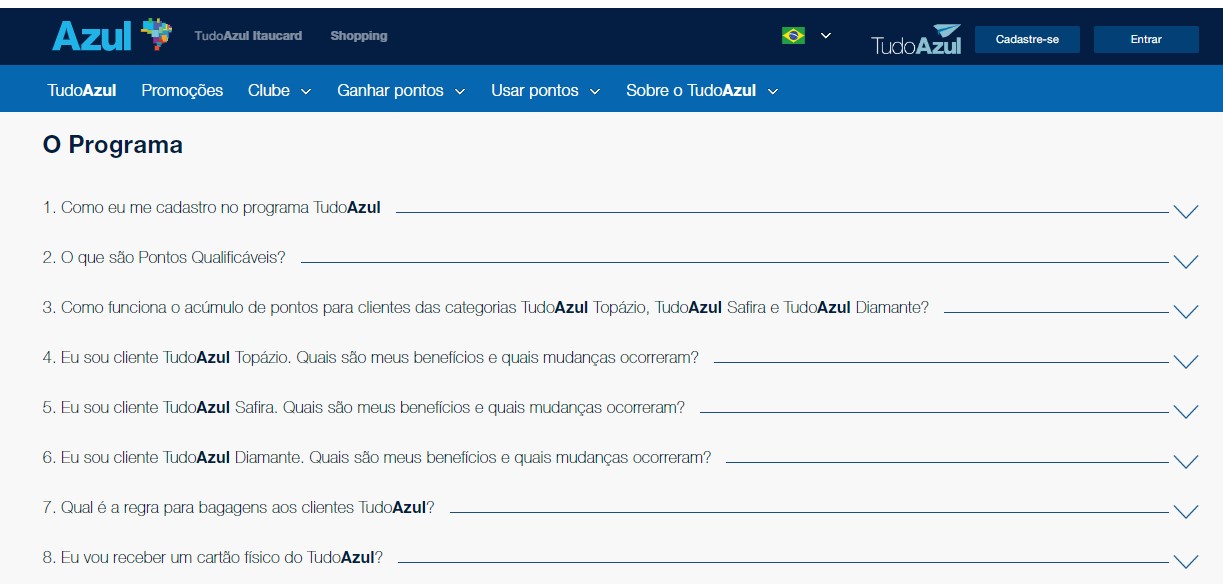Expand question 3 about acúmulo de pontos
Image resolution: width=1223 pixels, height=584 pixels.
(x=1186, y=311)
